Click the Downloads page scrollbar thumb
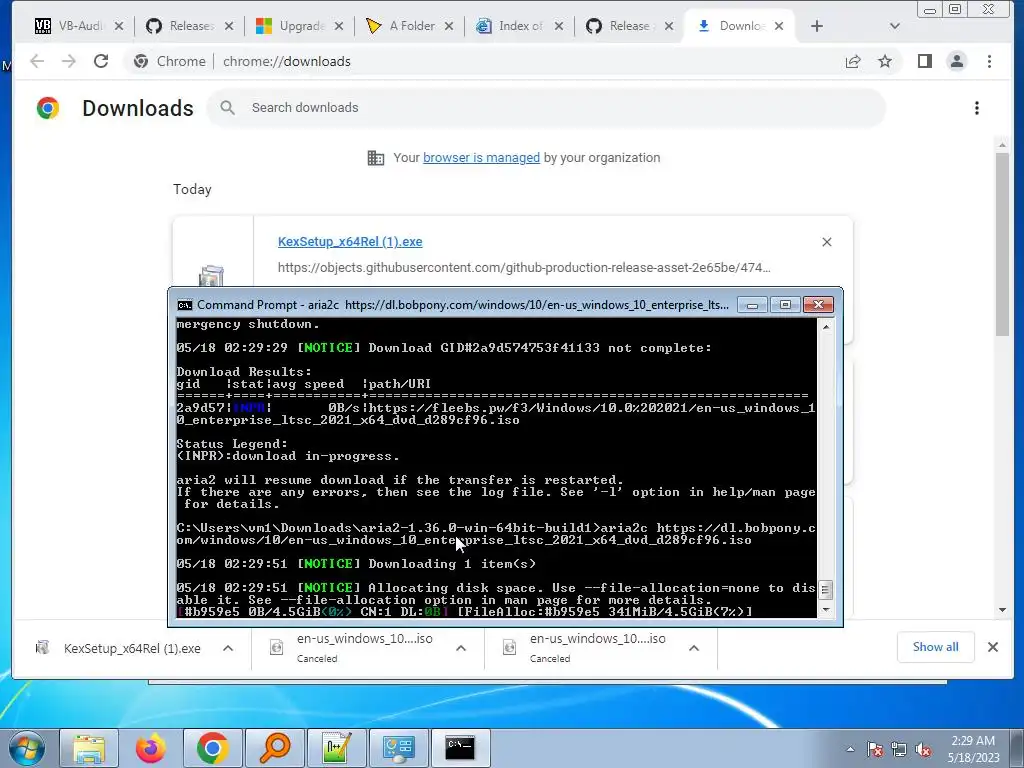This screenshot has width=1024, height=768. tap(1002, 245)
